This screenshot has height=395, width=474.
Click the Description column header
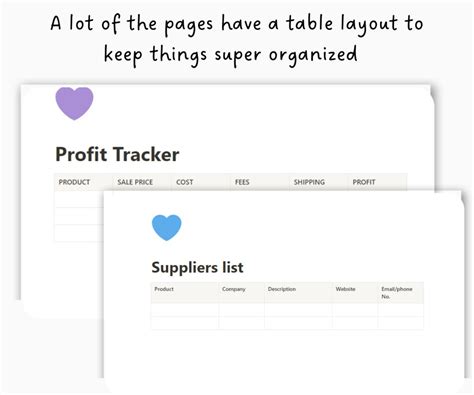pos(282,289)
